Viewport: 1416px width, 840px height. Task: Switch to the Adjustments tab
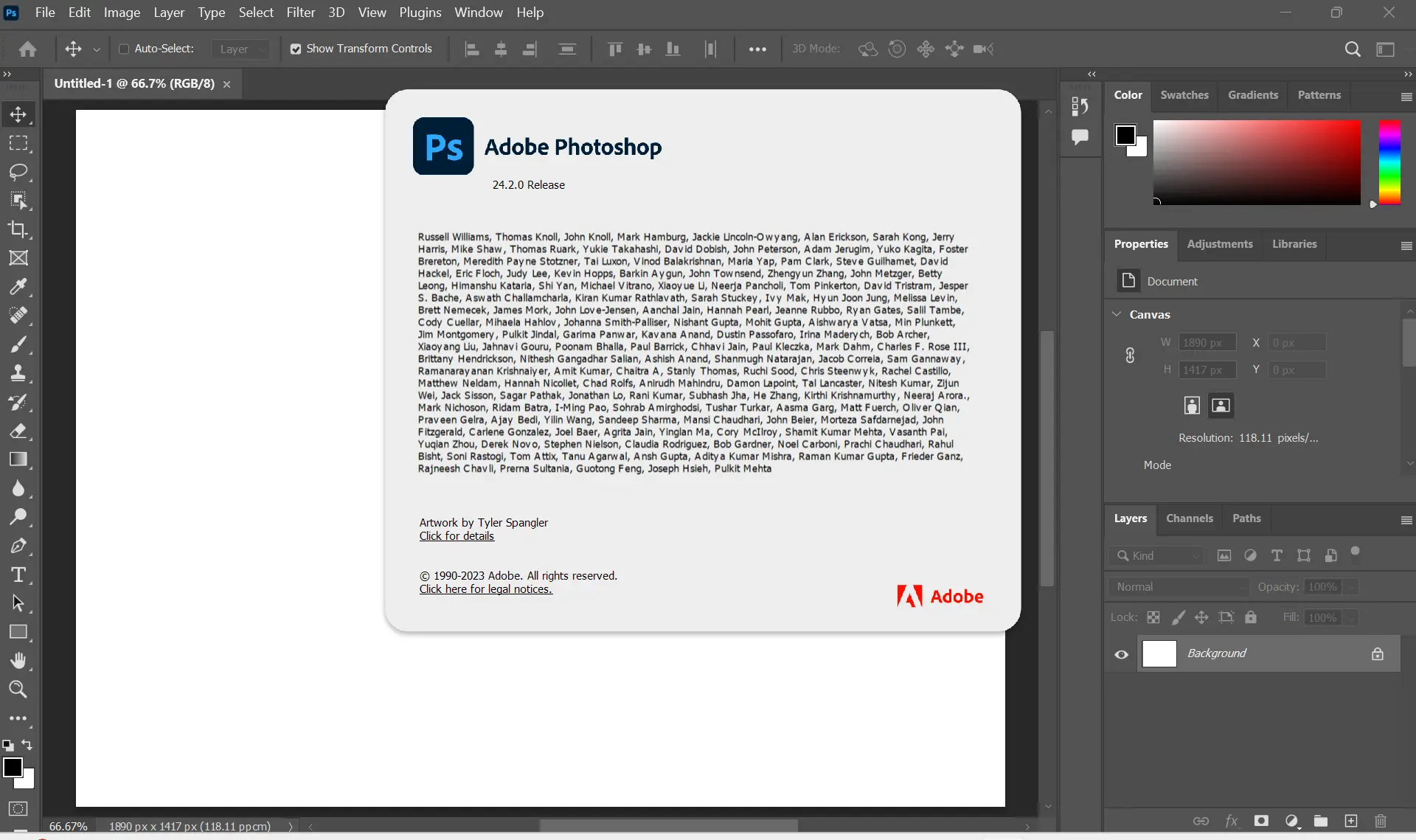pyautogui.click(x=1220, y=244)
